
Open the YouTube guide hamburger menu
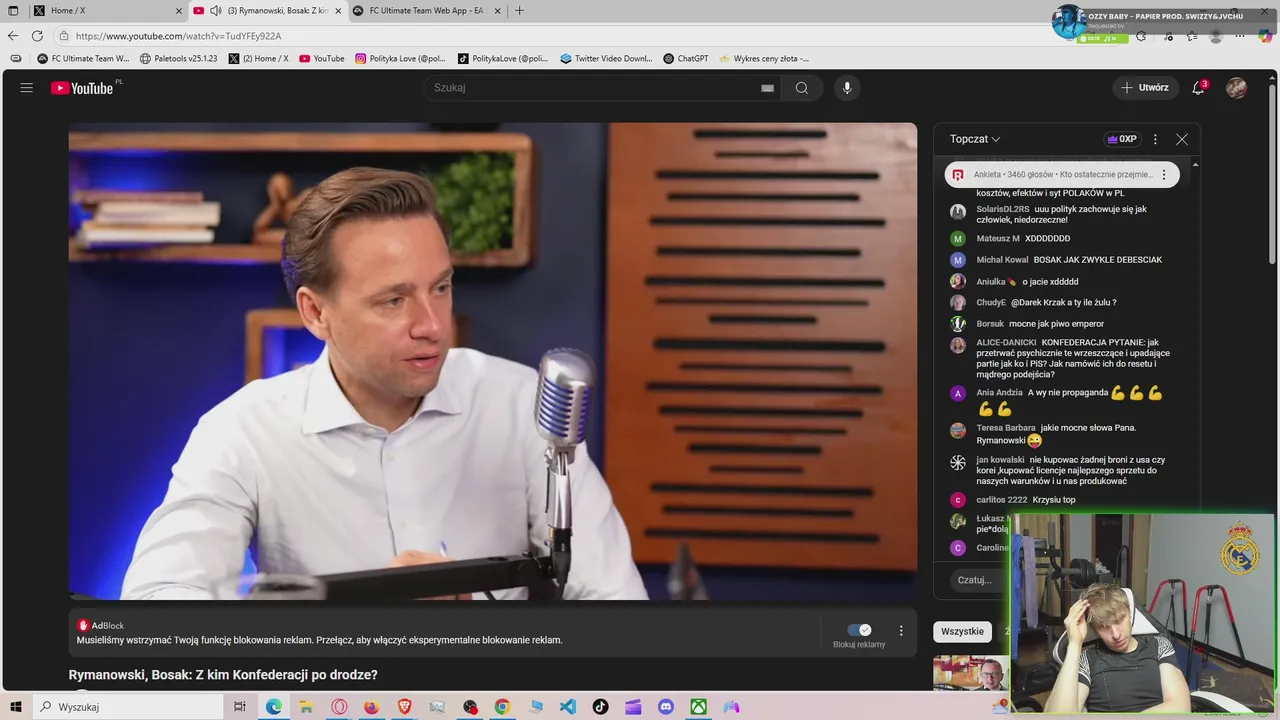click(27, 88)
